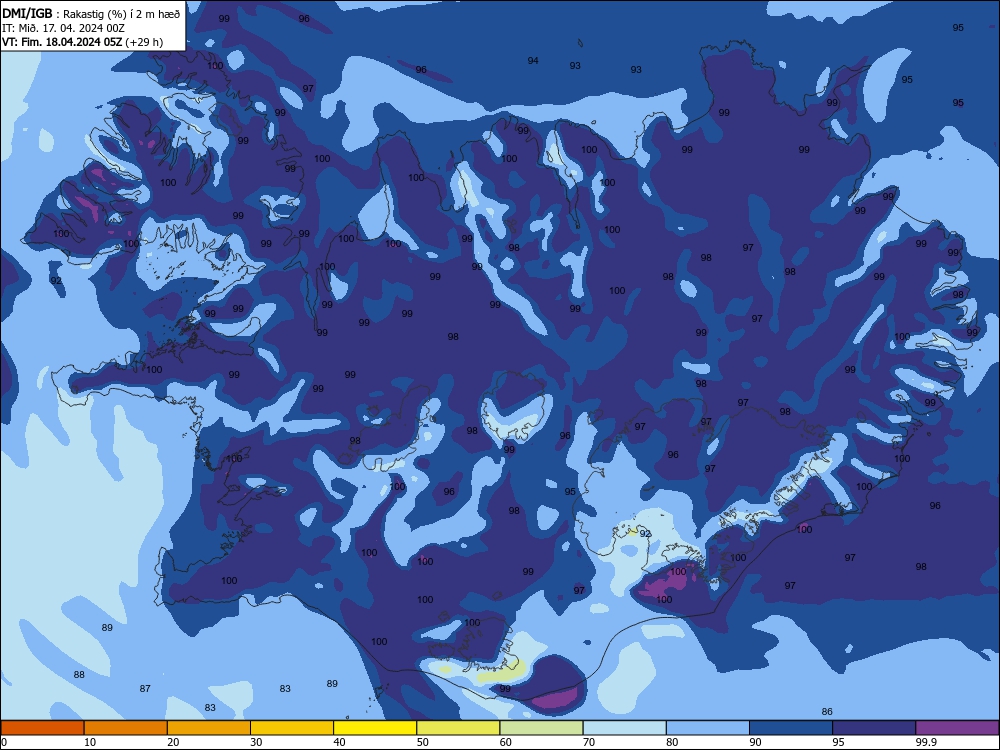Click the 0–10 dark orange legend swatch
Screen dimensions: 1000x750
click(42, 728)
